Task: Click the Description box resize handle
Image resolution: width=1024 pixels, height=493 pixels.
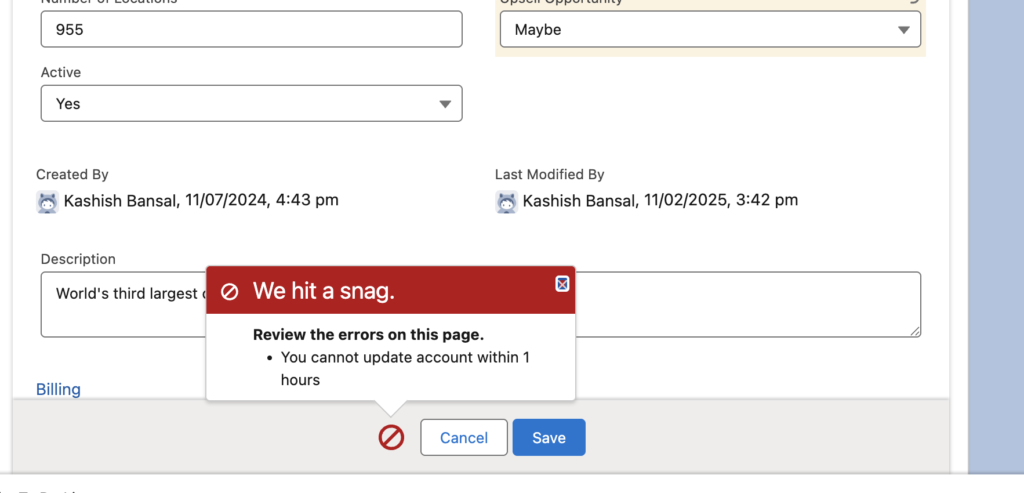Action: pos(914,331)
